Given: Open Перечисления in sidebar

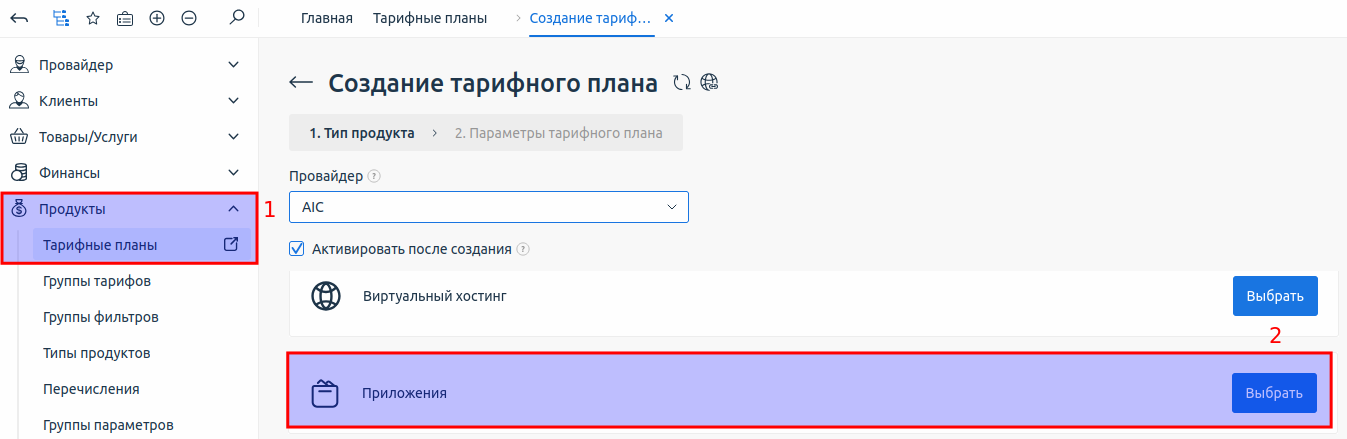Looking at the screenshot, I should click(91, 389).
